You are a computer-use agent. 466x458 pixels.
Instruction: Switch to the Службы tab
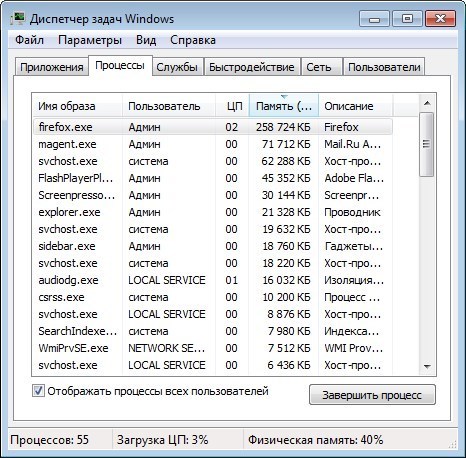tap(177, 67)
